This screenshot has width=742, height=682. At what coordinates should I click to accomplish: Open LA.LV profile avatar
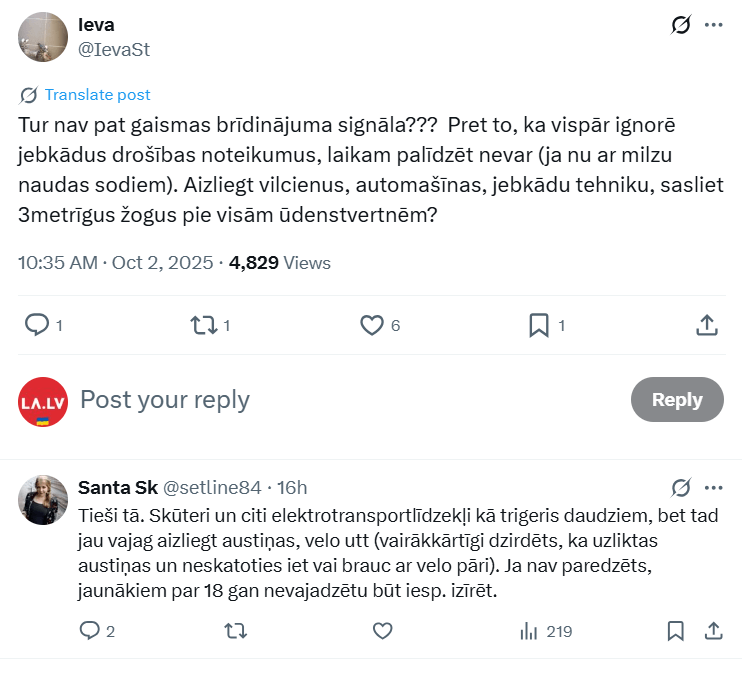click(43, 402)
